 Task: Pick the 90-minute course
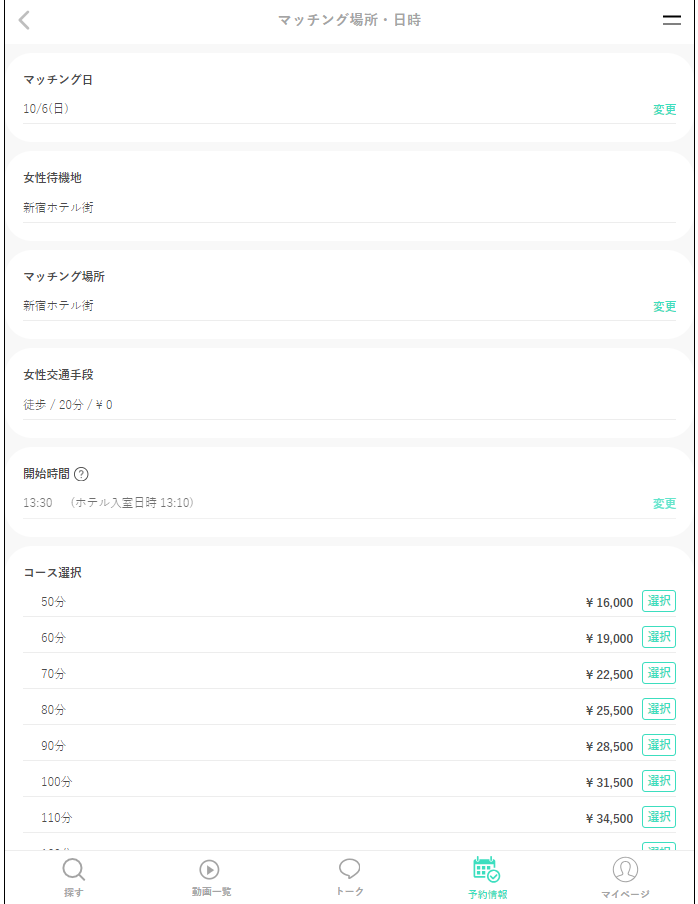[x=659, y=745]
